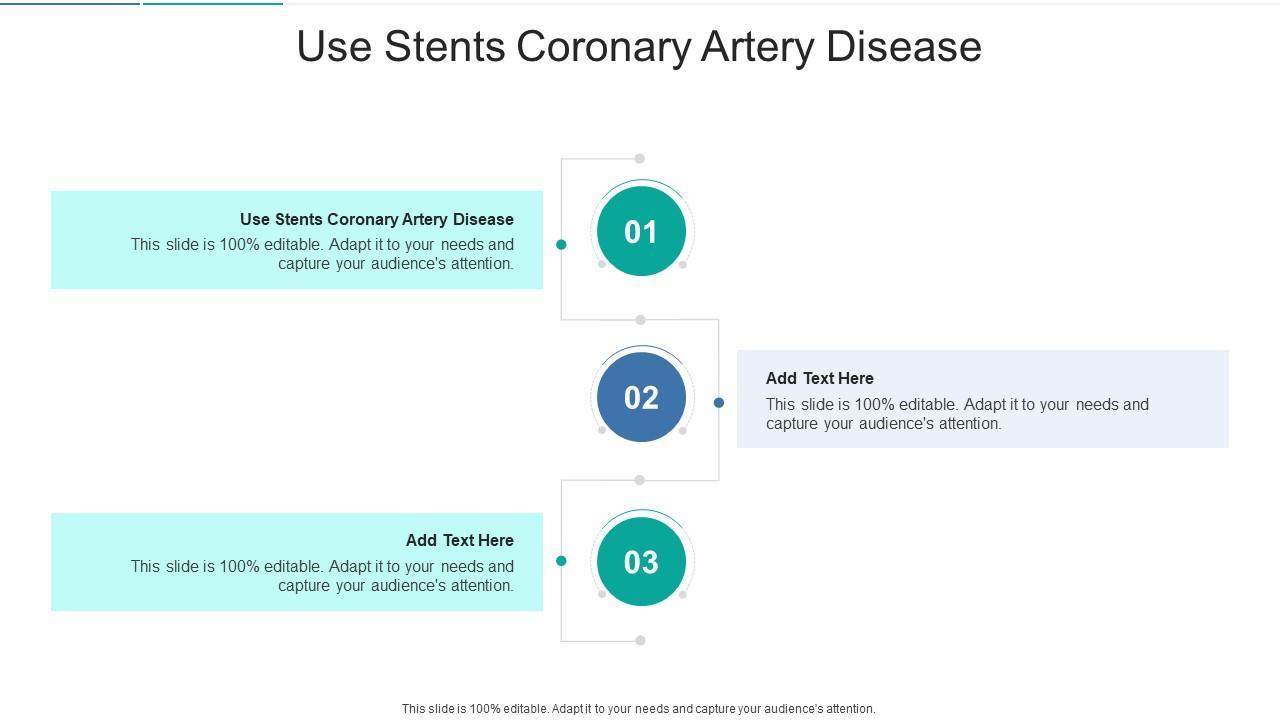Click the 'Add Text Here' heading in the blue box
Viewport: 1280px width, 720px height.
coord(820,378)
